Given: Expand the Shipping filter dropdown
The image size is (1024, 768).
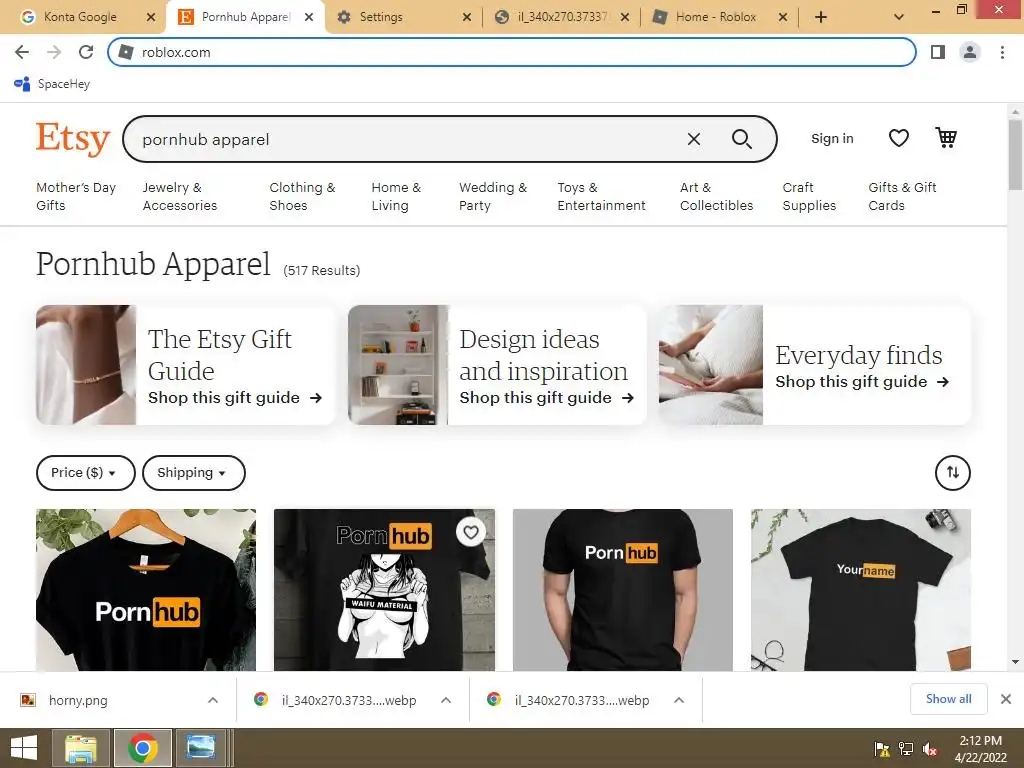Looking at the screenshot, I should point(193,472).
